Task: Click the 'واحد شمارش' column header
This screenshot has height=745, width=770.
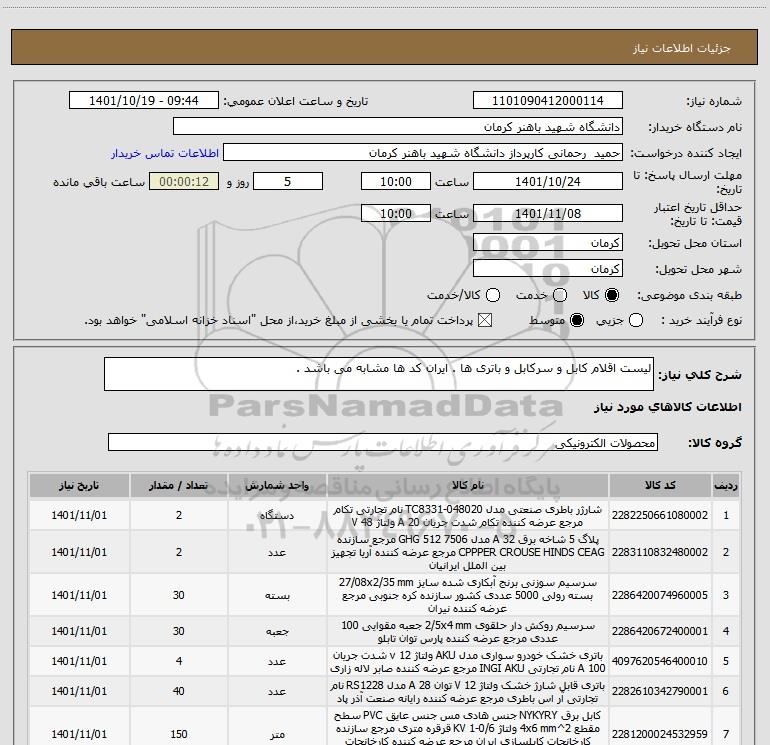Action: [x=277, y=485]
